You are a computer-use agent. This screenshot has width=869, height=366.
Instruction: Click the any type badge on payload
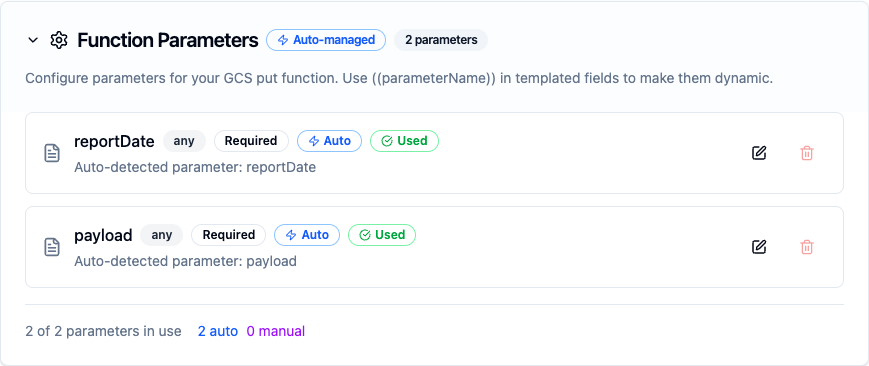(162, 235)
